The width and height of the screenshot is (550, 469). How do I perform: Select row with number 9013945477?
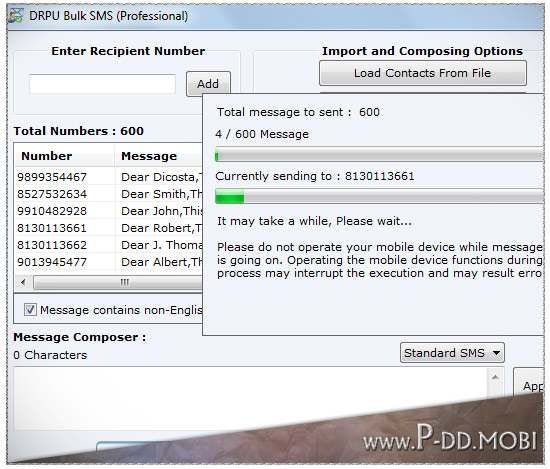[x=109, y=262]
